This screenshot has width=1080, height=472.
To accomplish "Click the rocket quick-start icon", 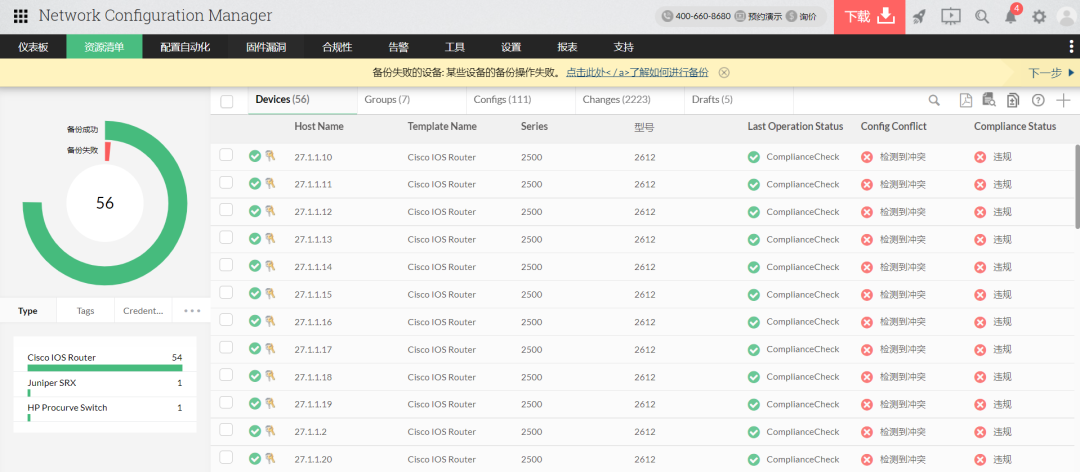I will [x=919, y=17].
